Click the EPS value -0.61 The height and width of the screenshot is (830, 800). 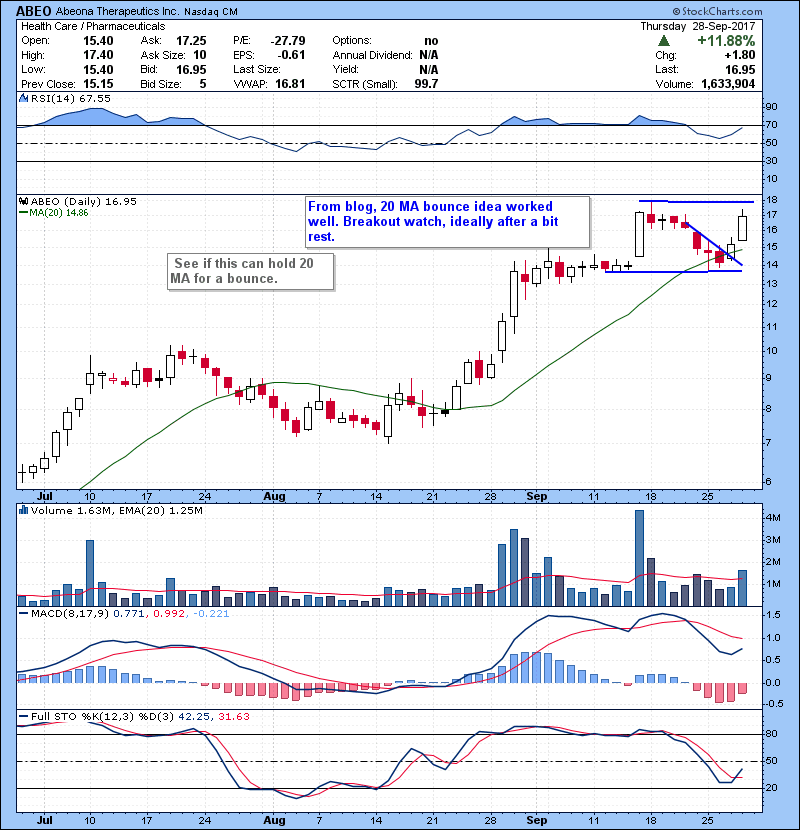click(291, 55)
